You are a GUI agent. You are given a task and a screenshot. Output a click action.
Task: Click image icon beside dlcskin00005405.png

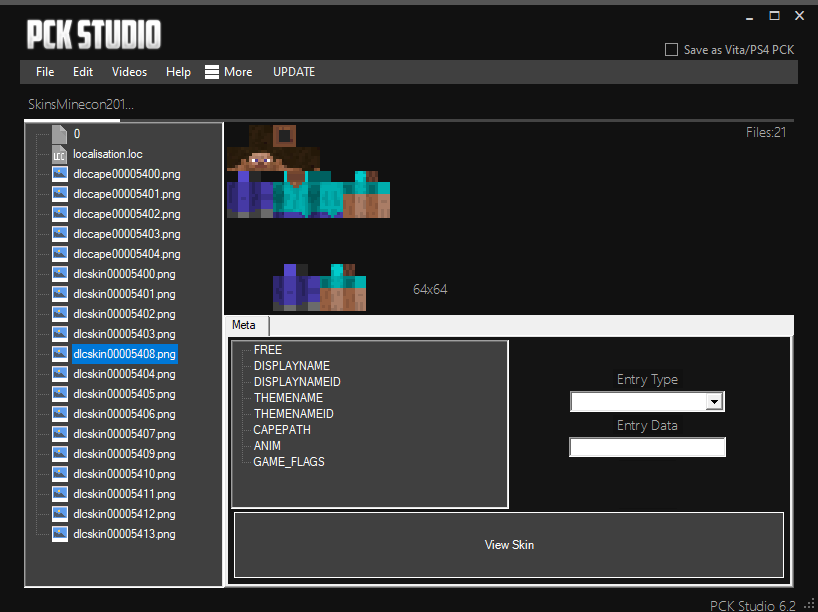tap(60, 394)
